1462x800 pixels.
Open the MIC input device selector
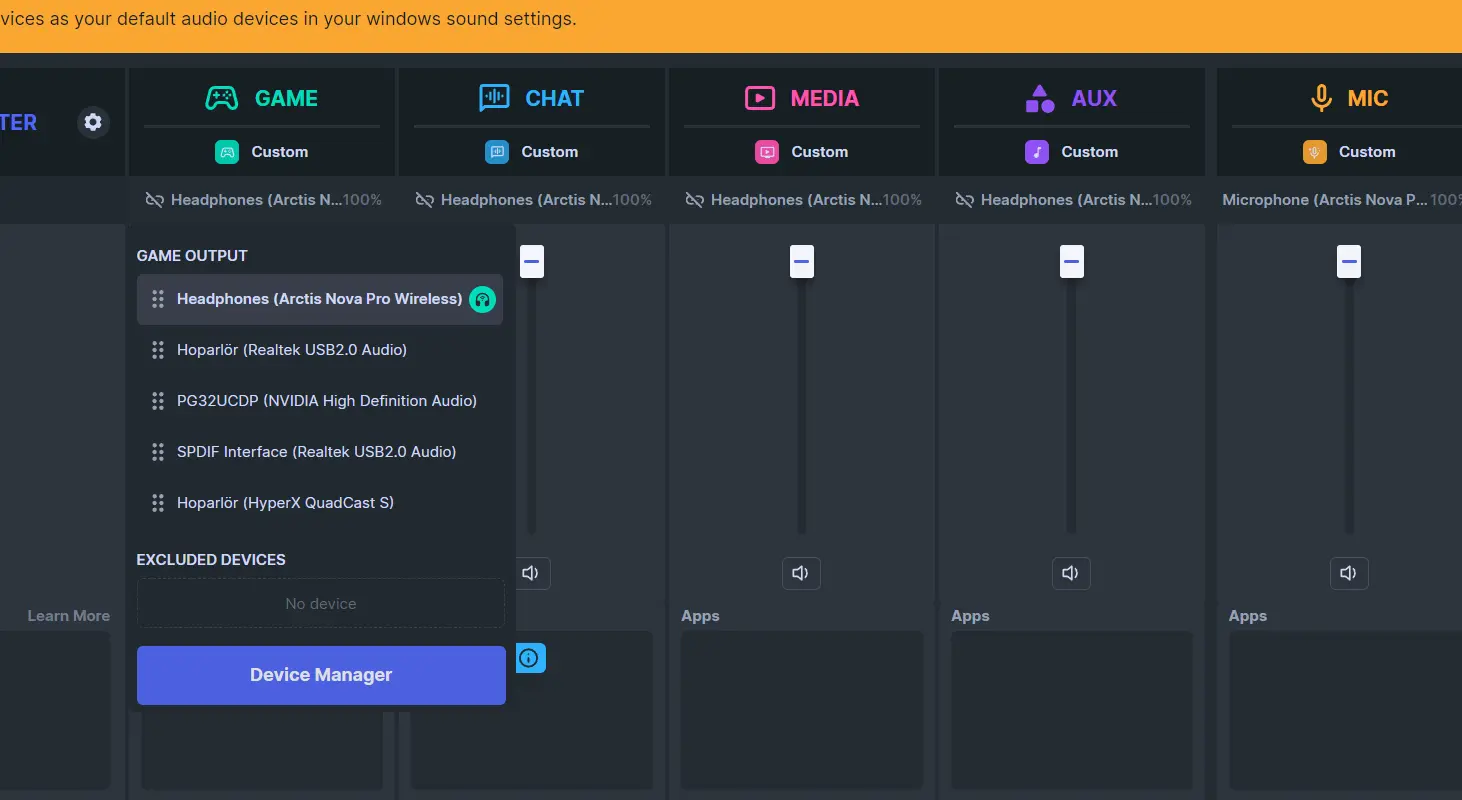click(x=1340, y=200)
